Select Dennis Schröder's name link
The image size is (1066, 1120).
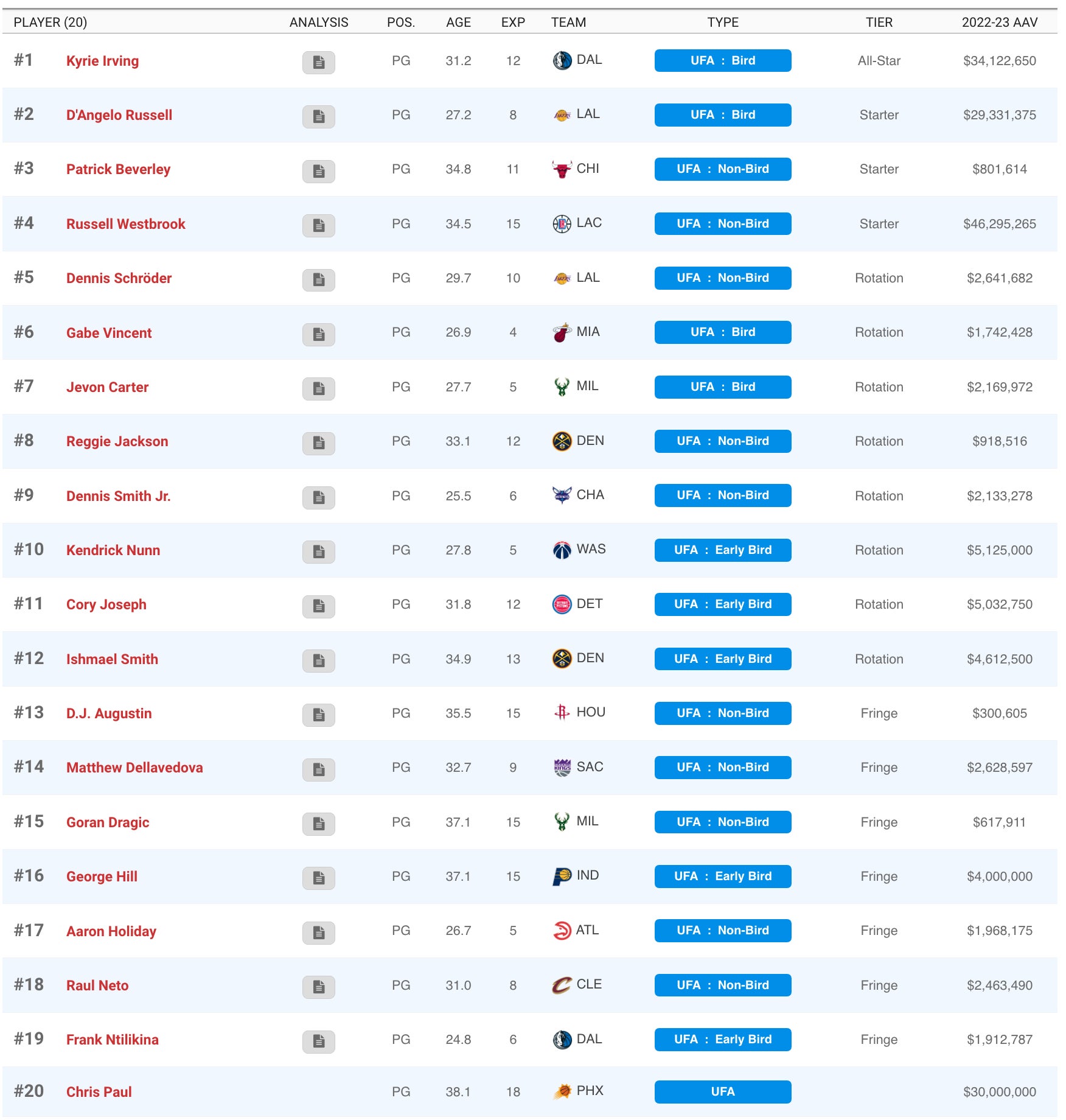tap(119, 278)
